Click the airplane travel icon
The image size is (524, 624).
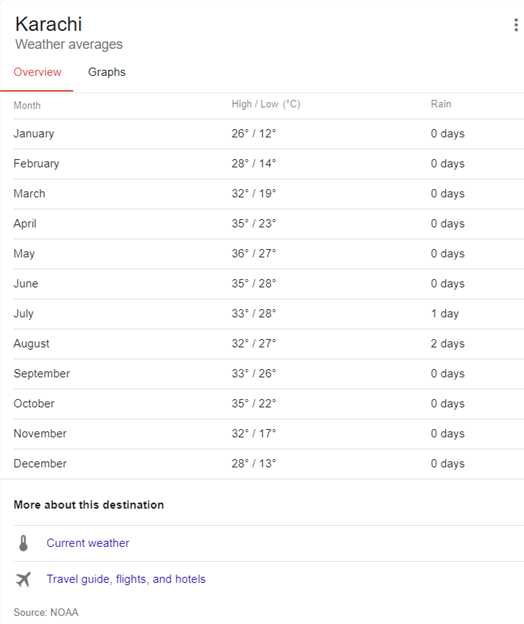pos(23,579)
